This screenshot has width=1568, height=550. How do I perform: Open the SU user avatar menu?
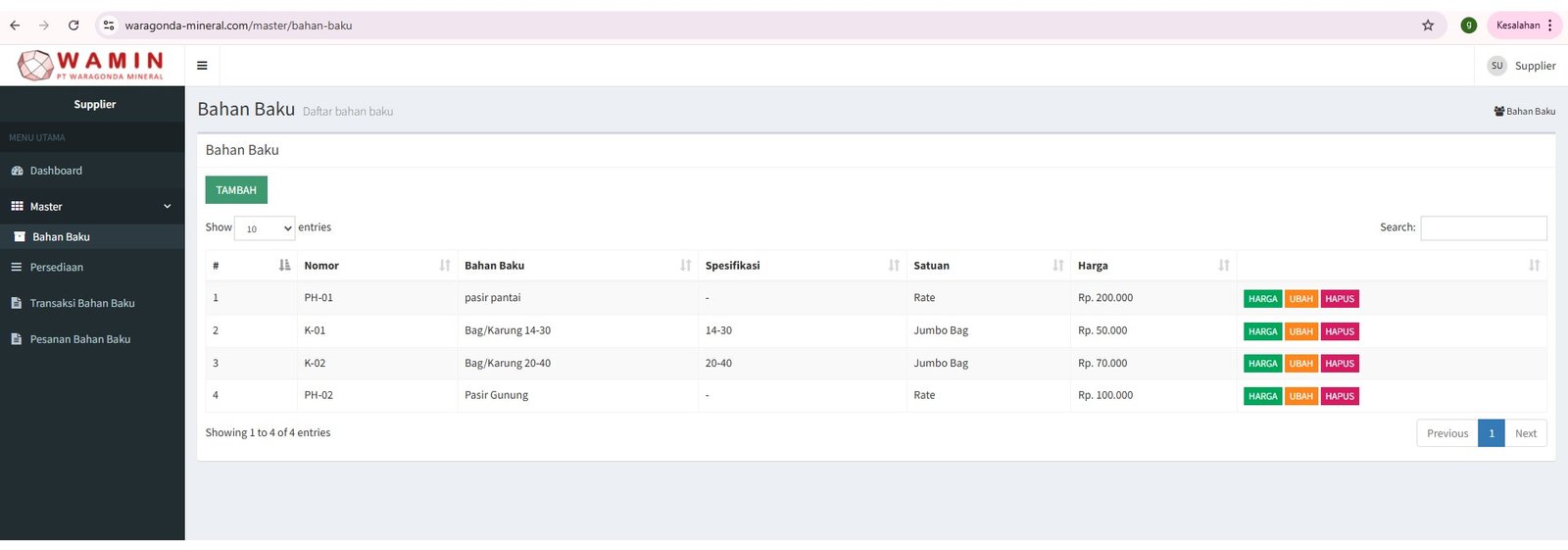pos(1496,66)
